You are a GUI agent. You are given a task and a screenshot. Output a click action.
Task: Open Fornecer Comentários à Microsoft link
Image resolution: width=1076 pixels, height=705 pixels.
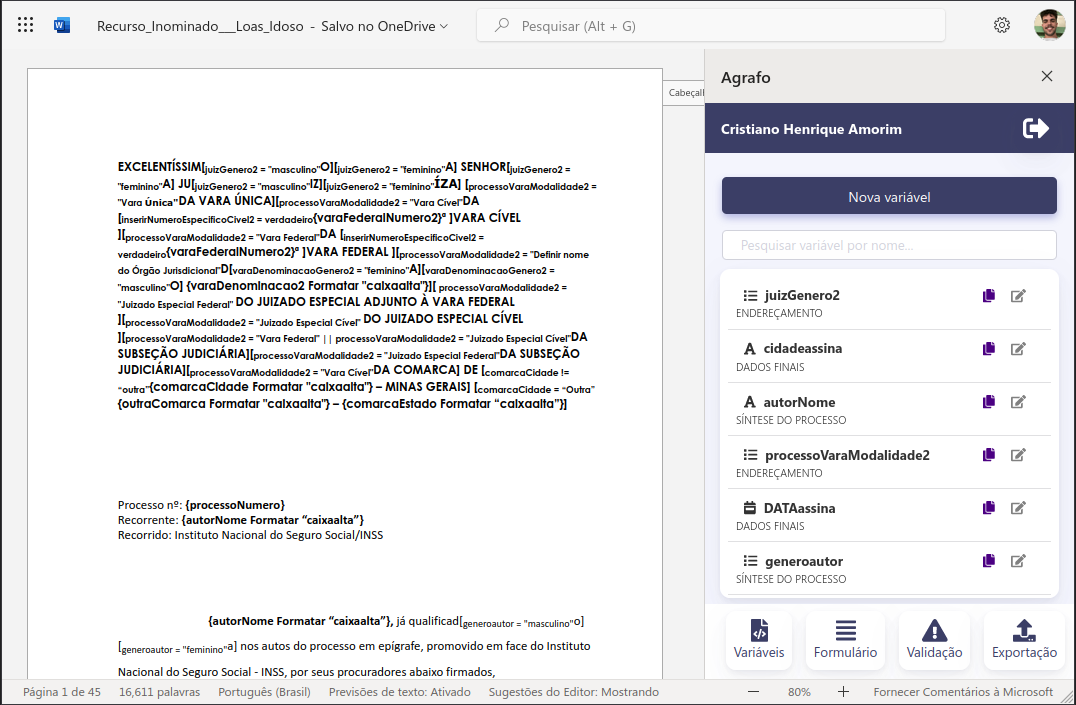[963, 692]
